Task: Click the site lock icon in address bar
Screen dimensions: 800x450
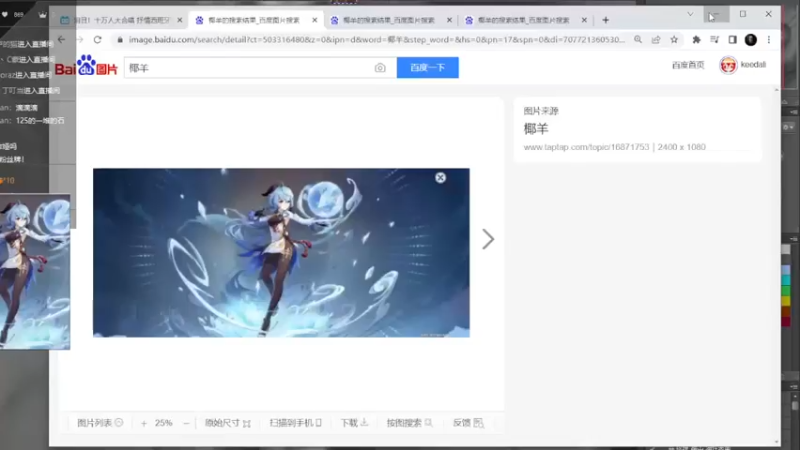Action: click(x=120, y=40)
